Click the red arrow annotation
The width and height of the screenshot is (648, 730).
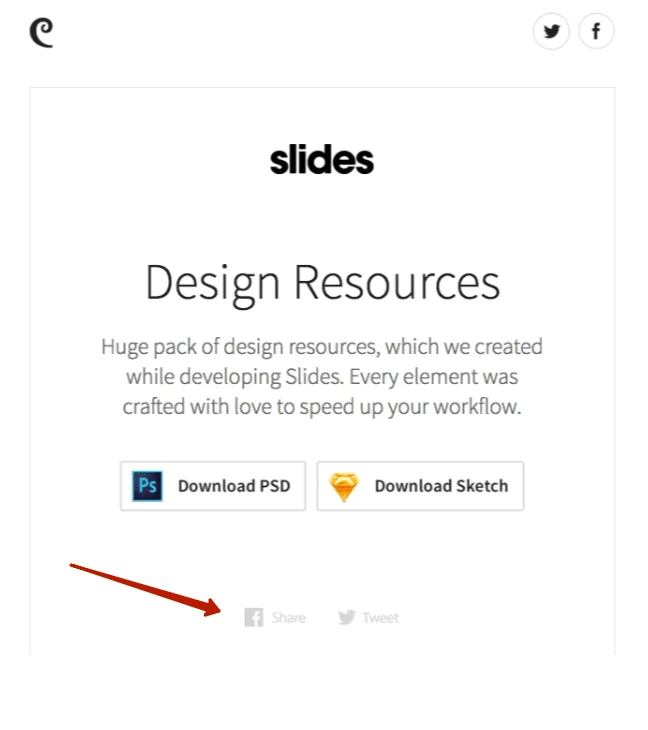coord(146,589)
